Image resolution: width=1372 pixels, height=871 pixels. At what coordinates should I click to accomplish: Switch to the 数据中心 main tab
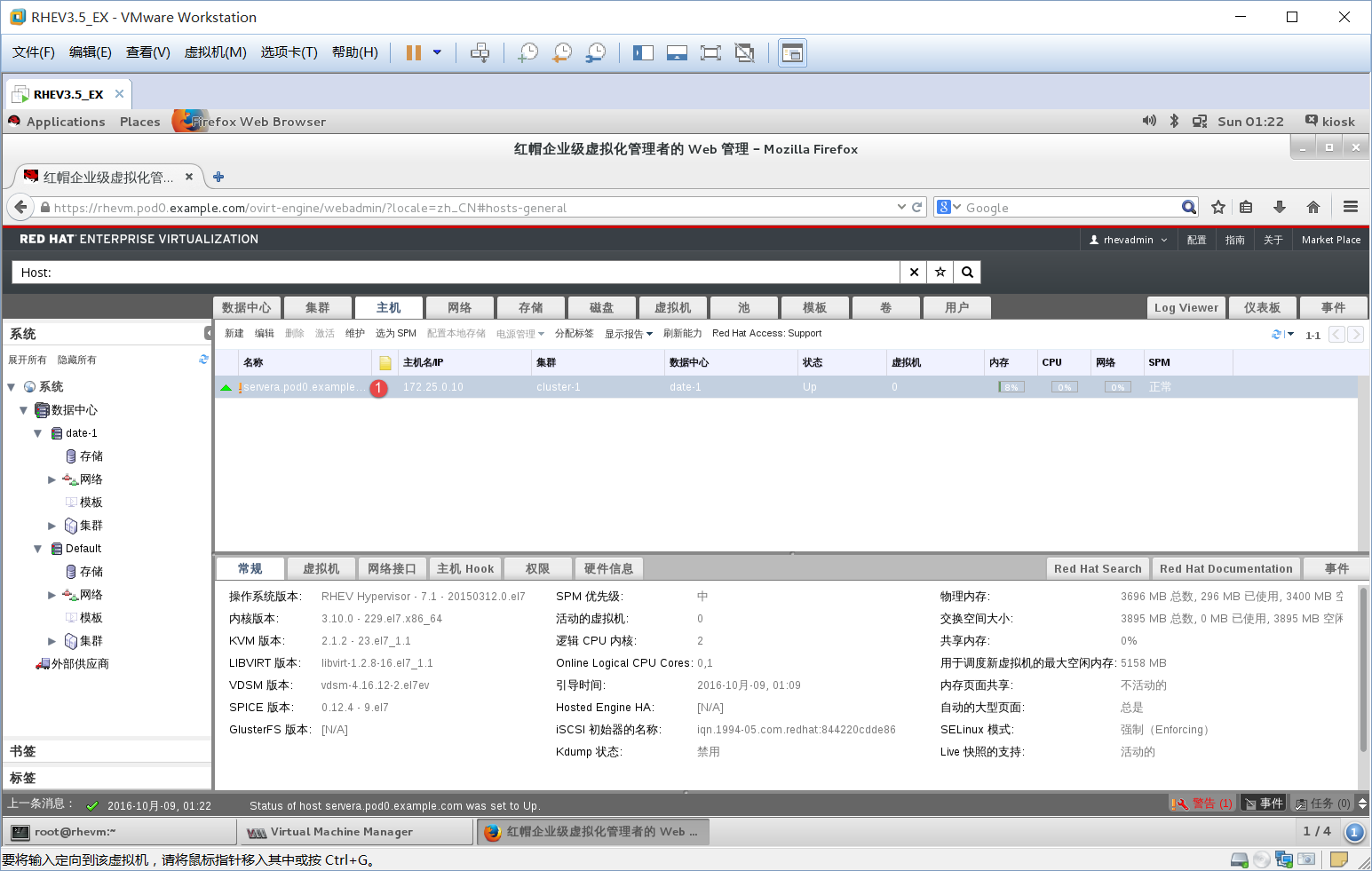click(247, 307)
